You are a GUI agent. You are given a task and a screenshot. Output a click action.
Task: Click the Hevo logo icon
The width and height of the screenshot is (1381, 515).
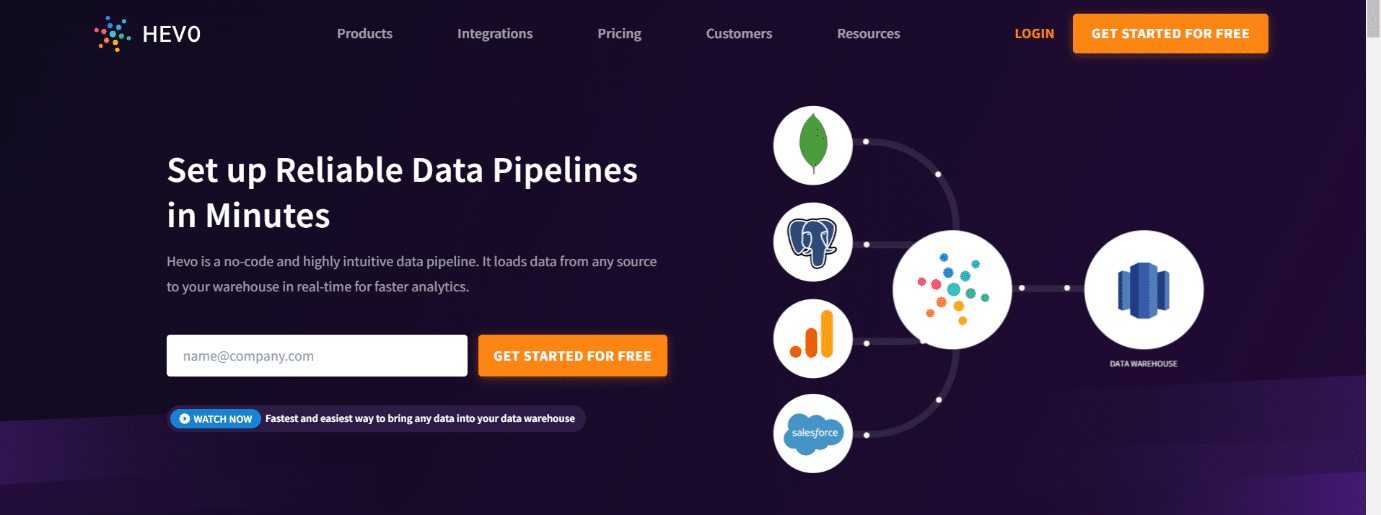pyautogui.click(x=113, y=34)
